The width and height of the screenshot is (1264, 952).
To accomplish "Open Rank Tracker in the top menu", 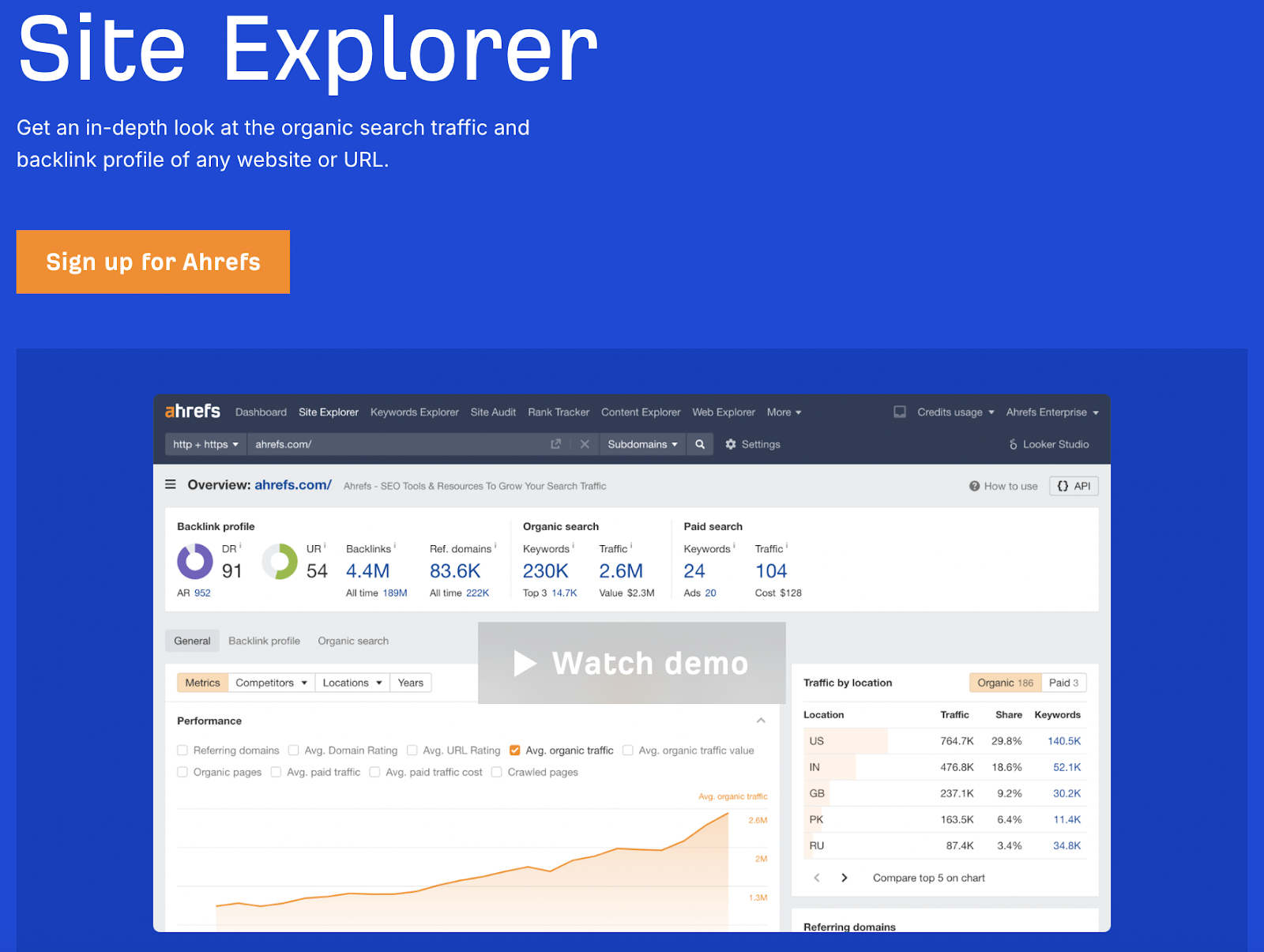I will point(559,412).
